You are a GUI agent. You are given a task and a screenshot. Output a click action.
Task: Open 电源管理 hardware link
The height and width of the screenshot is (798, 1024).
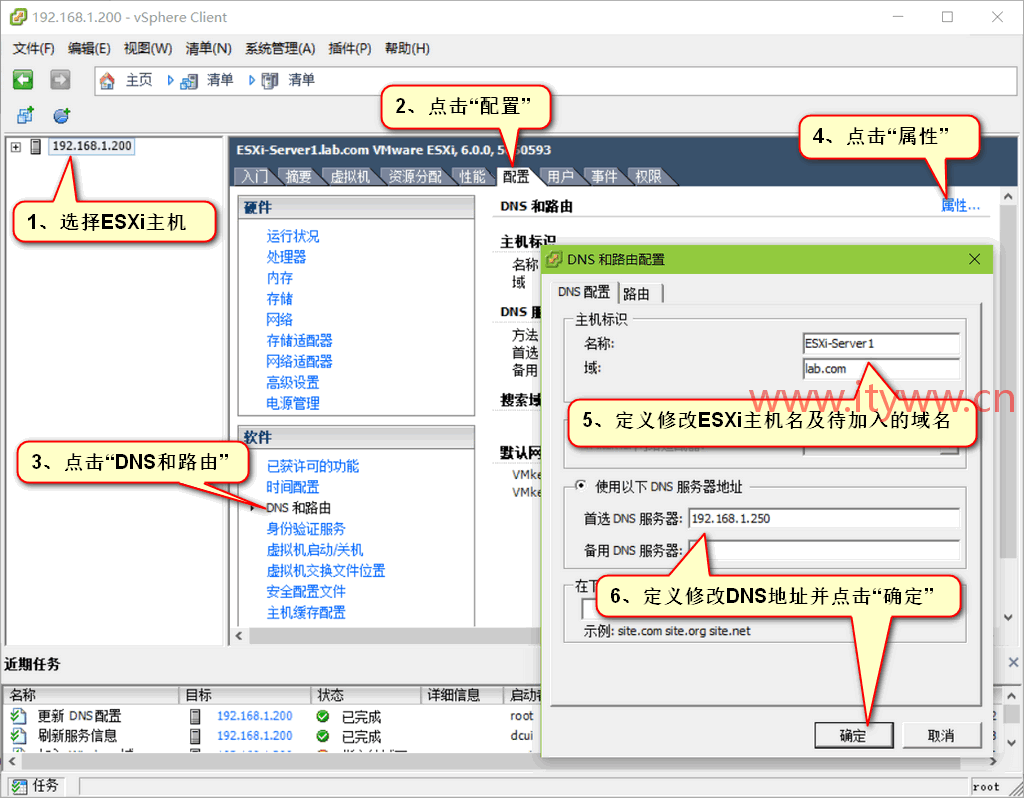click(293, 404)
